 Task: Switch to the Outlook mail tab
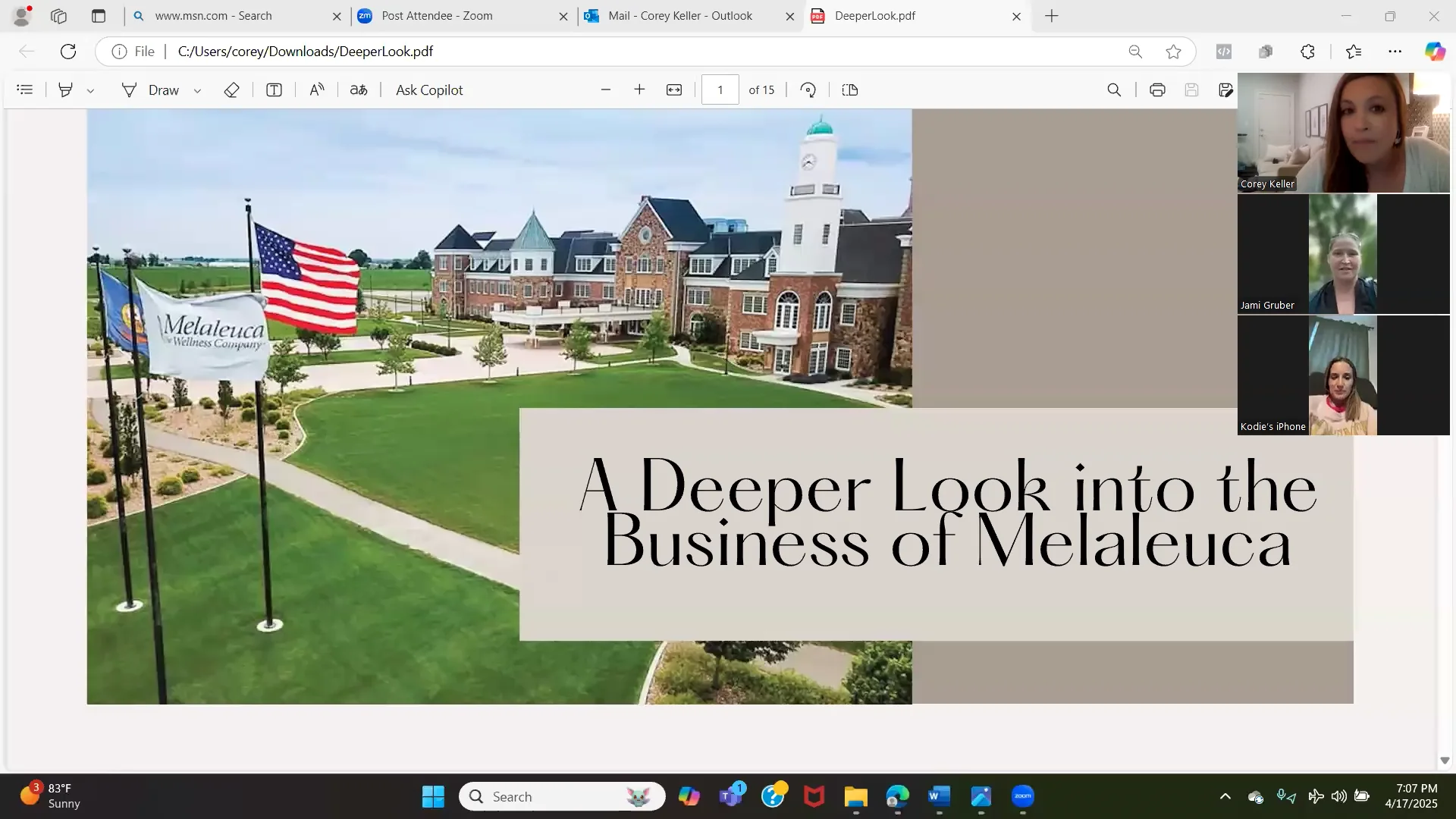[x=681, y=15]
